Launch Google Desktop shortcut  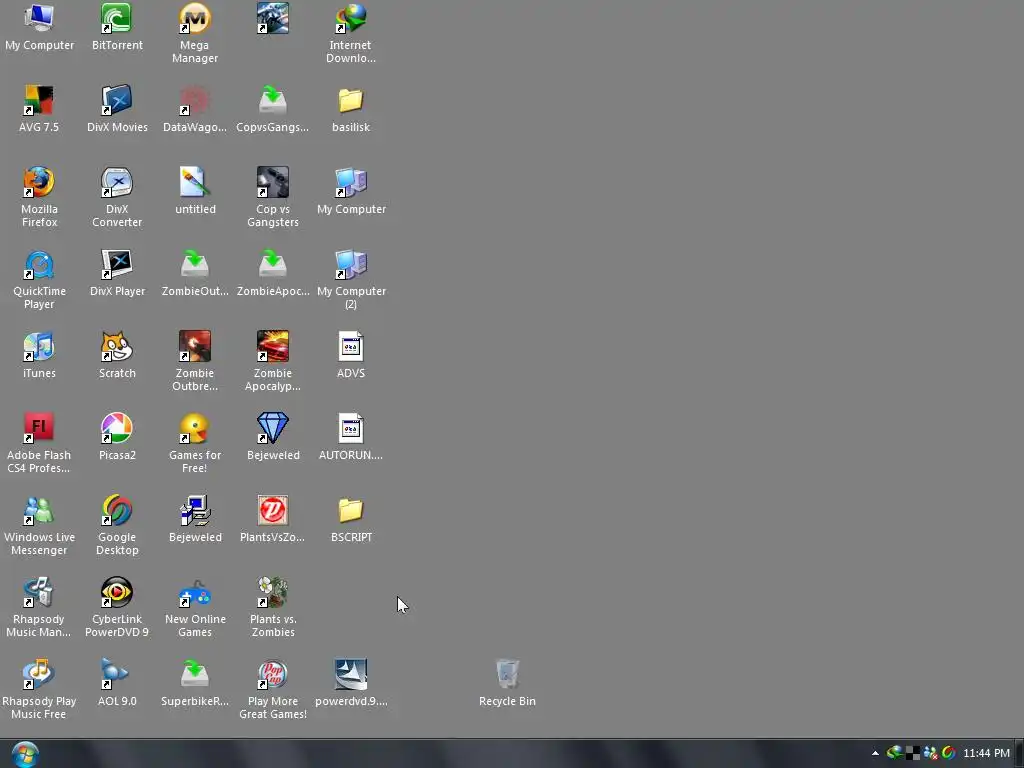117,525
